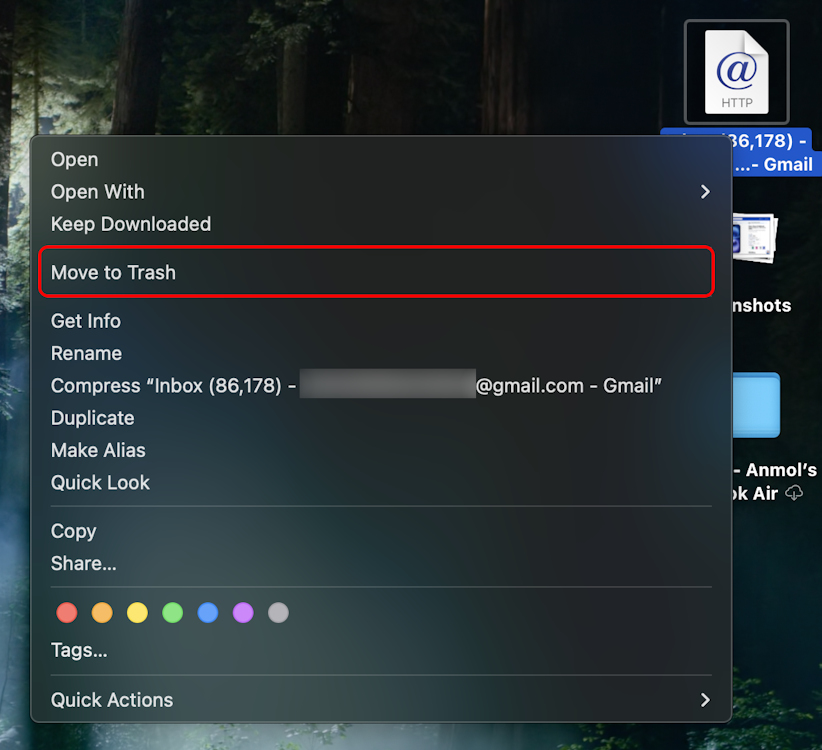Screen dimensions: 822x750
Task: Select Keep Downloaded in context menu
Action: (x=381, y=224)
